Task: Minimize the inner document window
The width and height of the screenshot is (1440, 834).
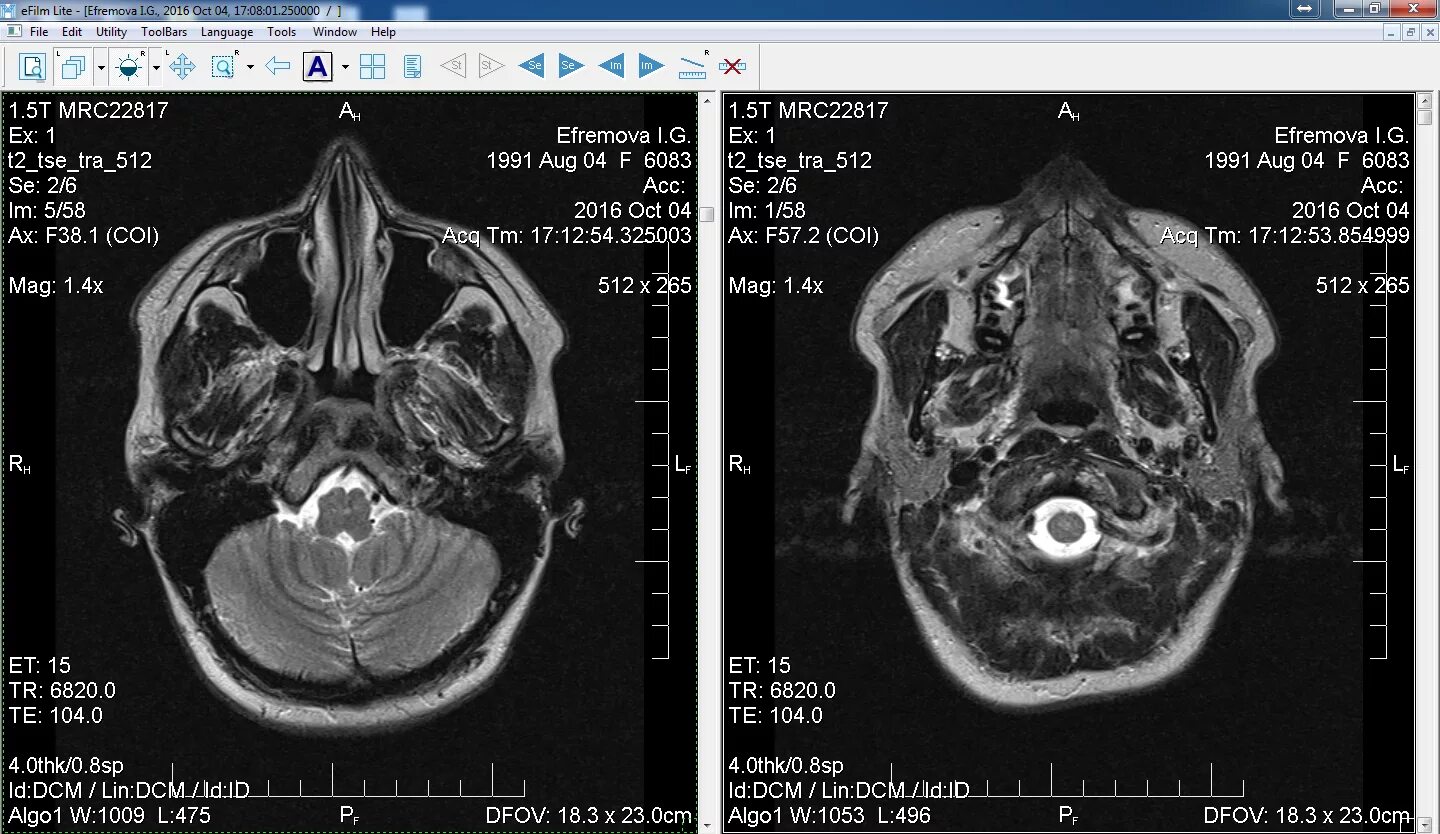Action: click(x=1393, y=32)
